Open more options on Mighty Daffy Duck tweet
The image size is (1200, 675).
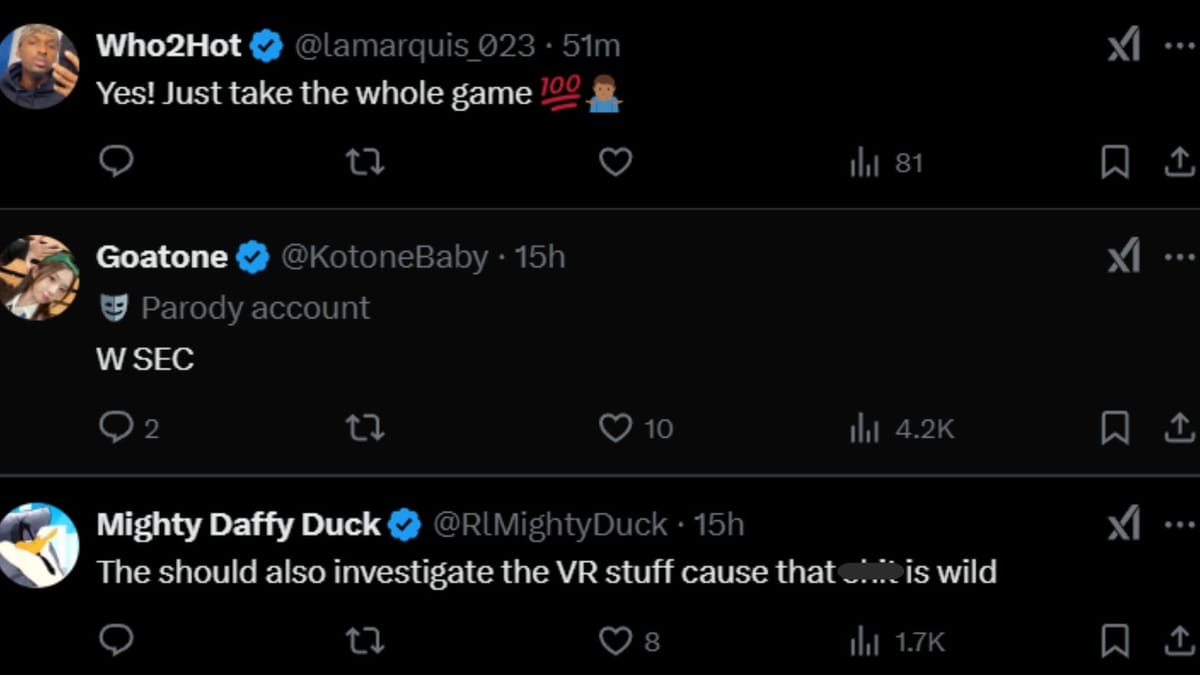tap(1180, 525)
